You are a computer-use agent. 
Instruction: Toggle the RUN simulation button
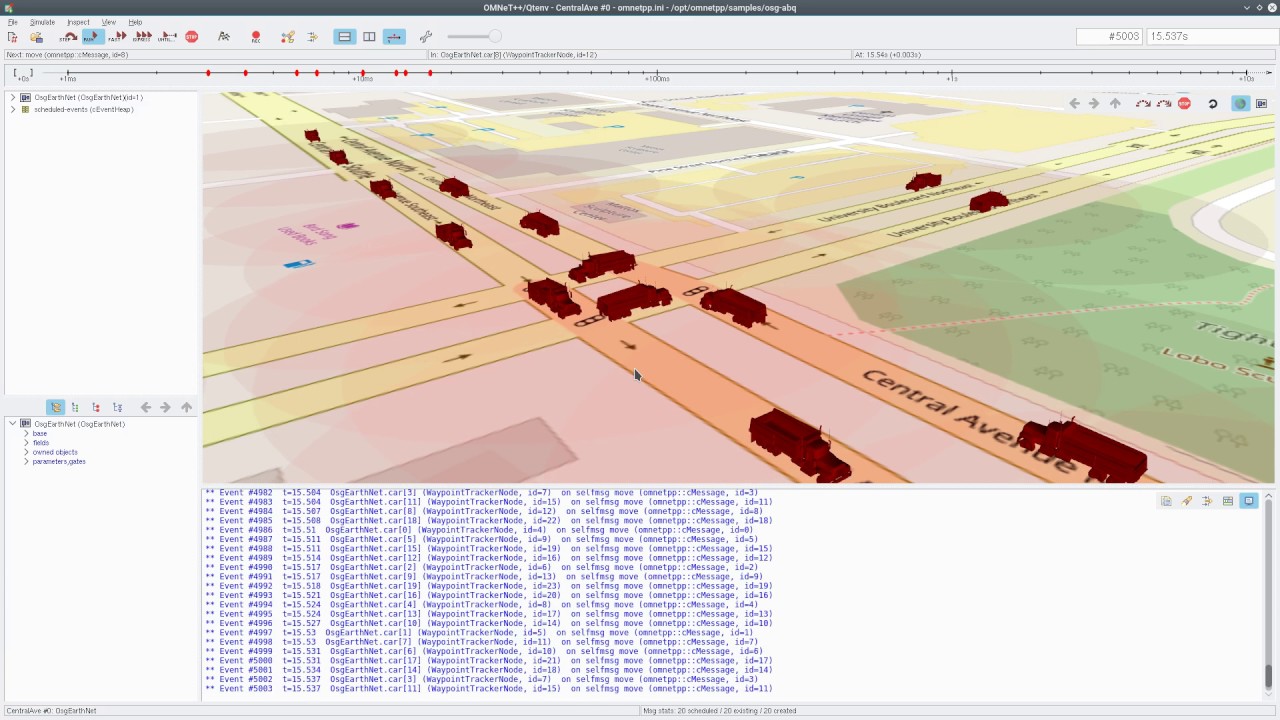point(92,37)
